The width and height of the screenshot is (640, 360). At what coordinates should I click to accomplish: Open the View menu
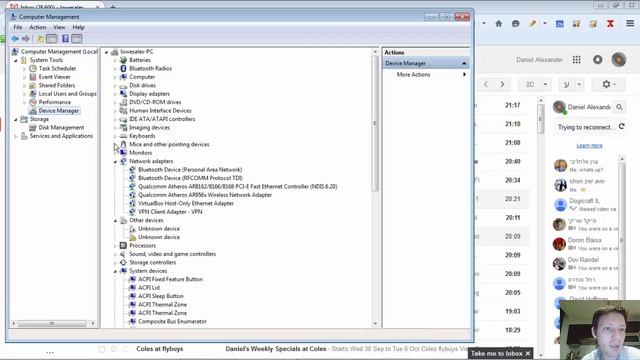click(x=59, y=27)
